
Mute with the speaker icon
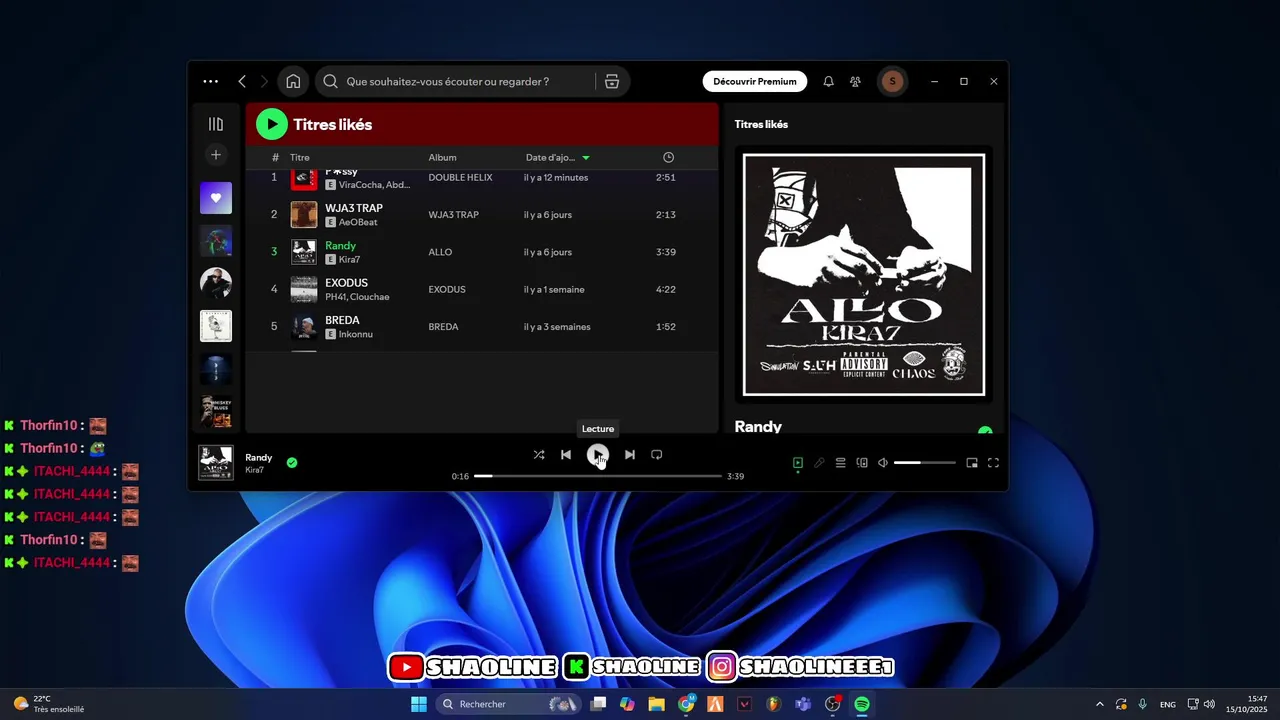883,463
